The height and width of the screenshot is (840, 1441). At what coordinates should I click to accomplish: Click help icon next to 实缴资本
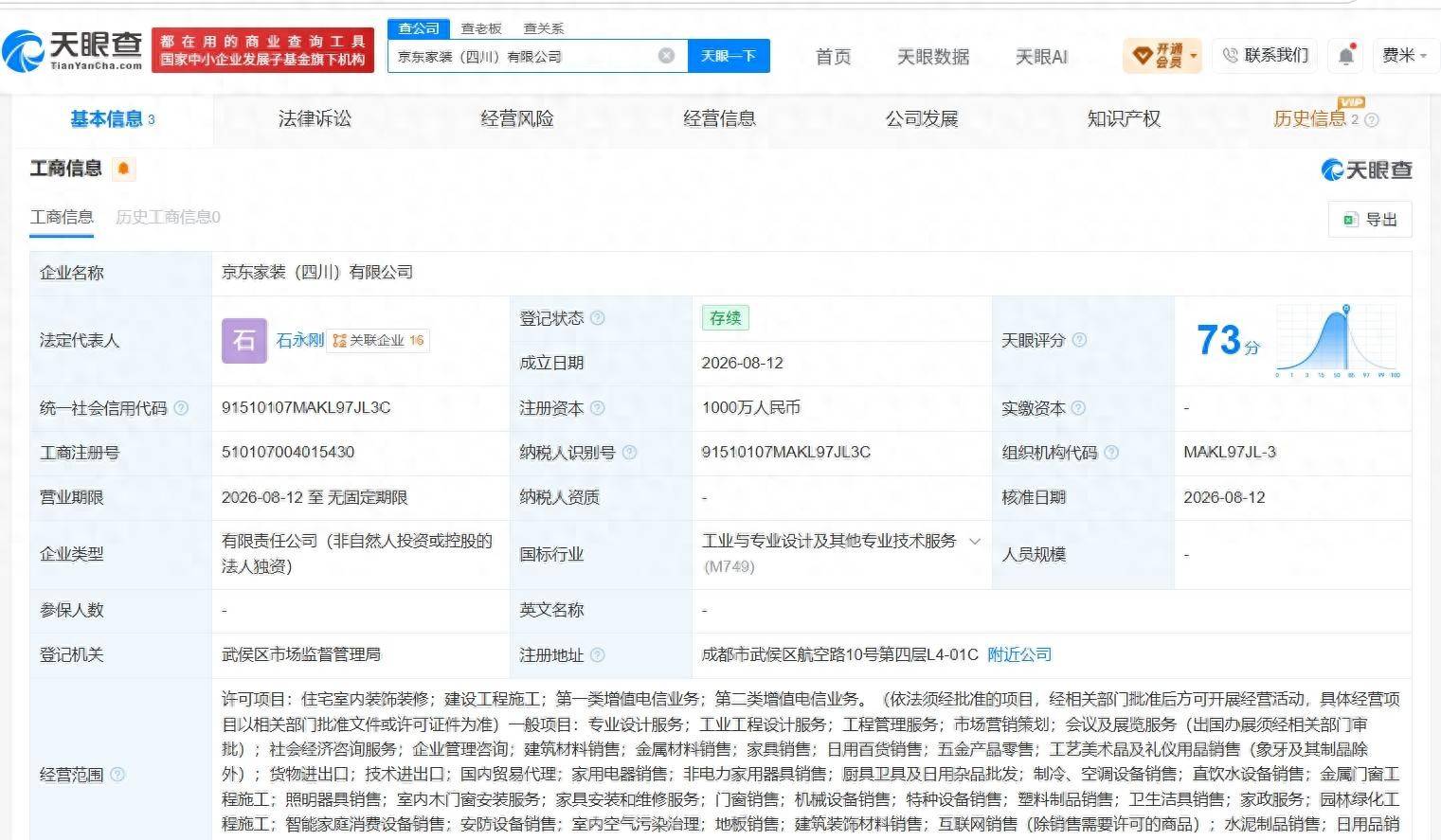1079,408
